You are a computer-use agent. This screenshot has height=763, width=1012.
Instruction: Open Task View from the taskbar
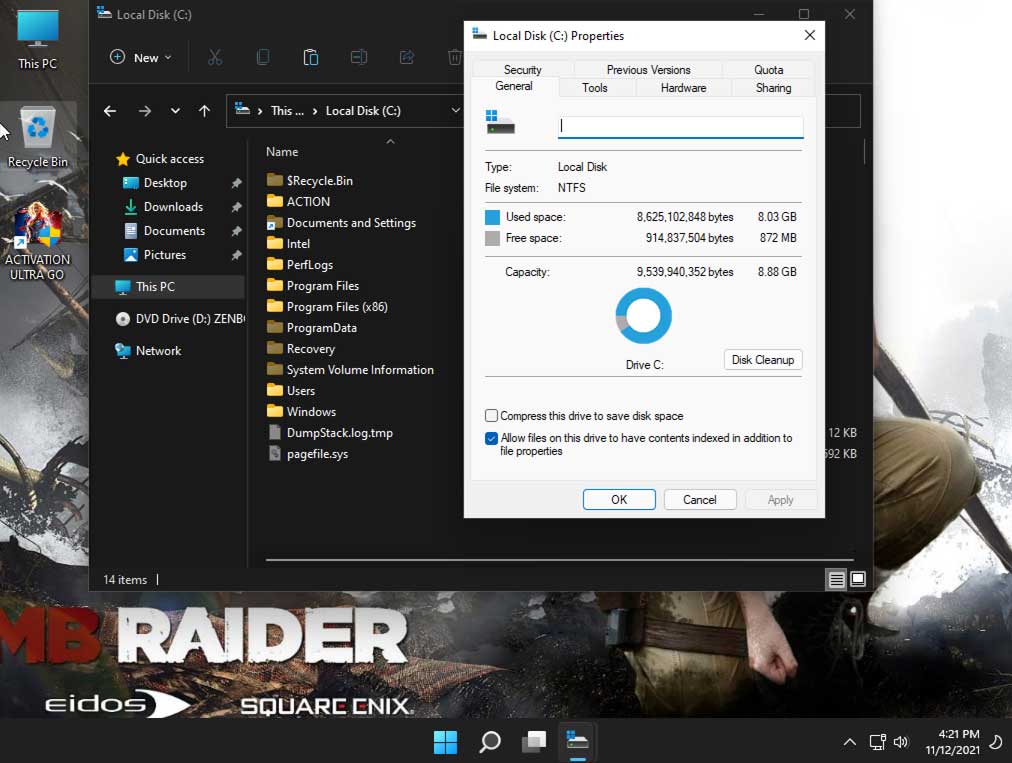pos(534,742)
